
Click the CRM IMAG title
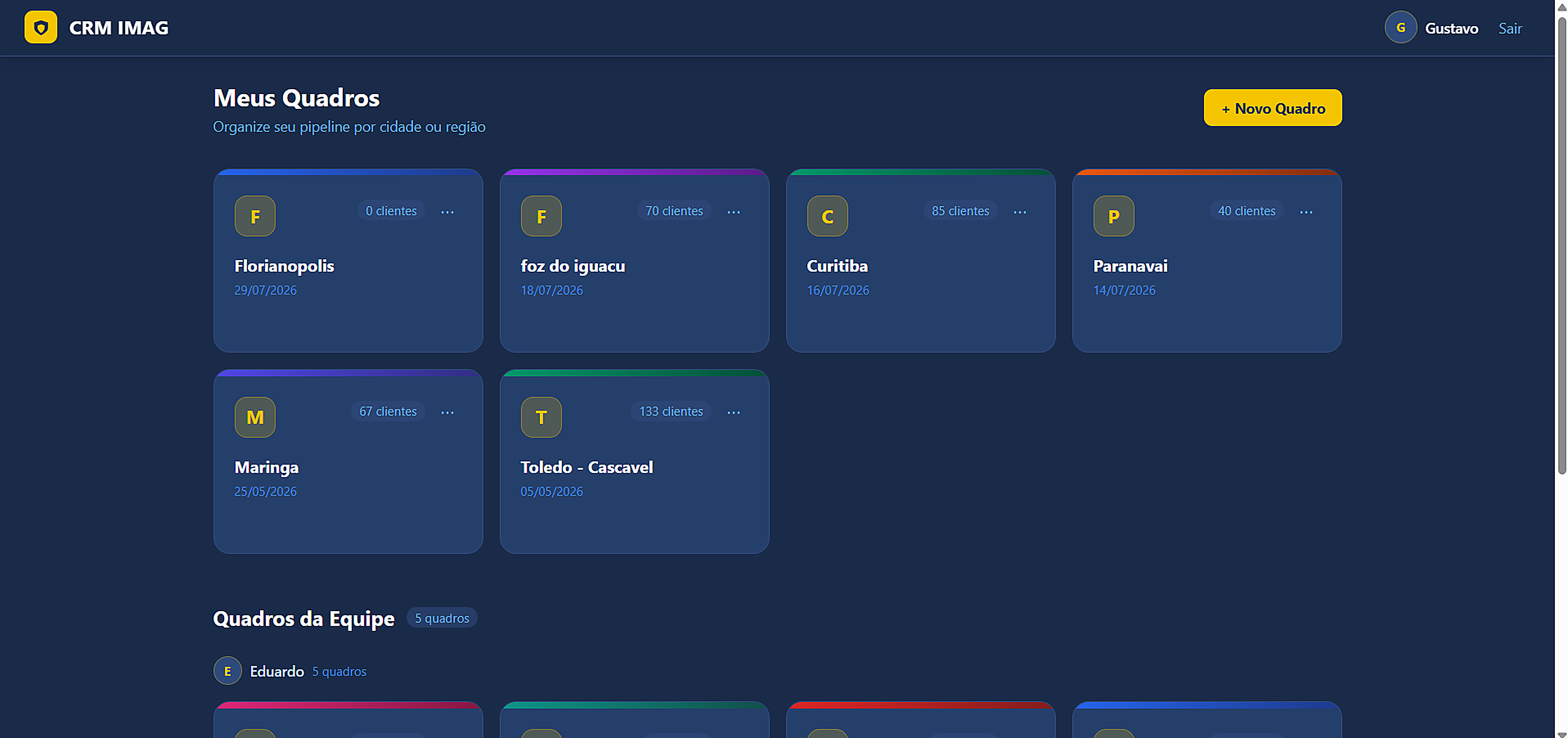pos(119,28)
